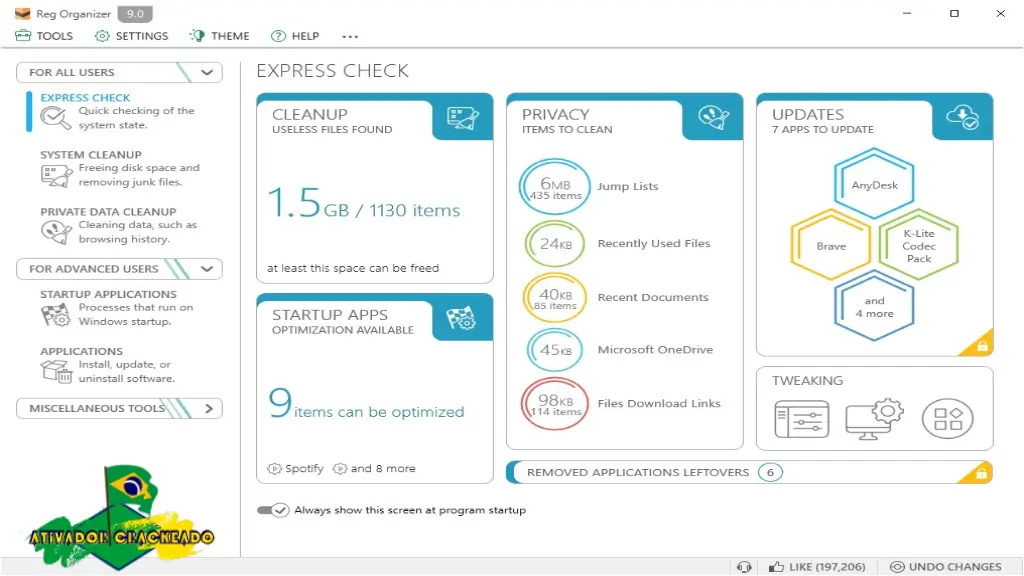Select System Cleanup in the sidebar

[x=121, y=169]
